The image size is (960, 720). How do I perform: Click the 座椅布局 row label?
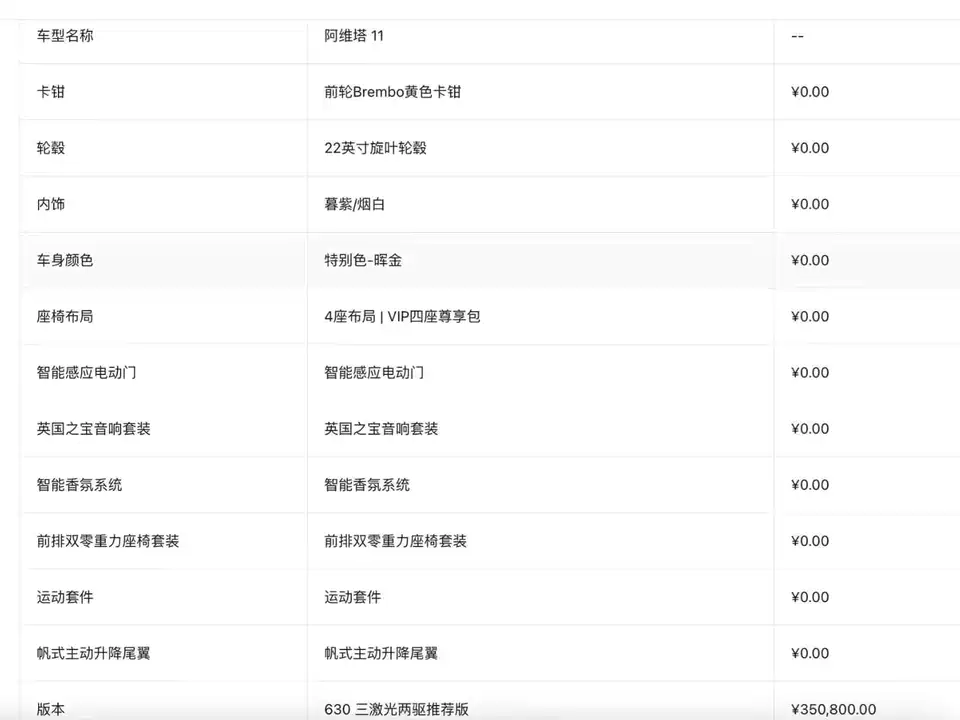tap(65, 316)
